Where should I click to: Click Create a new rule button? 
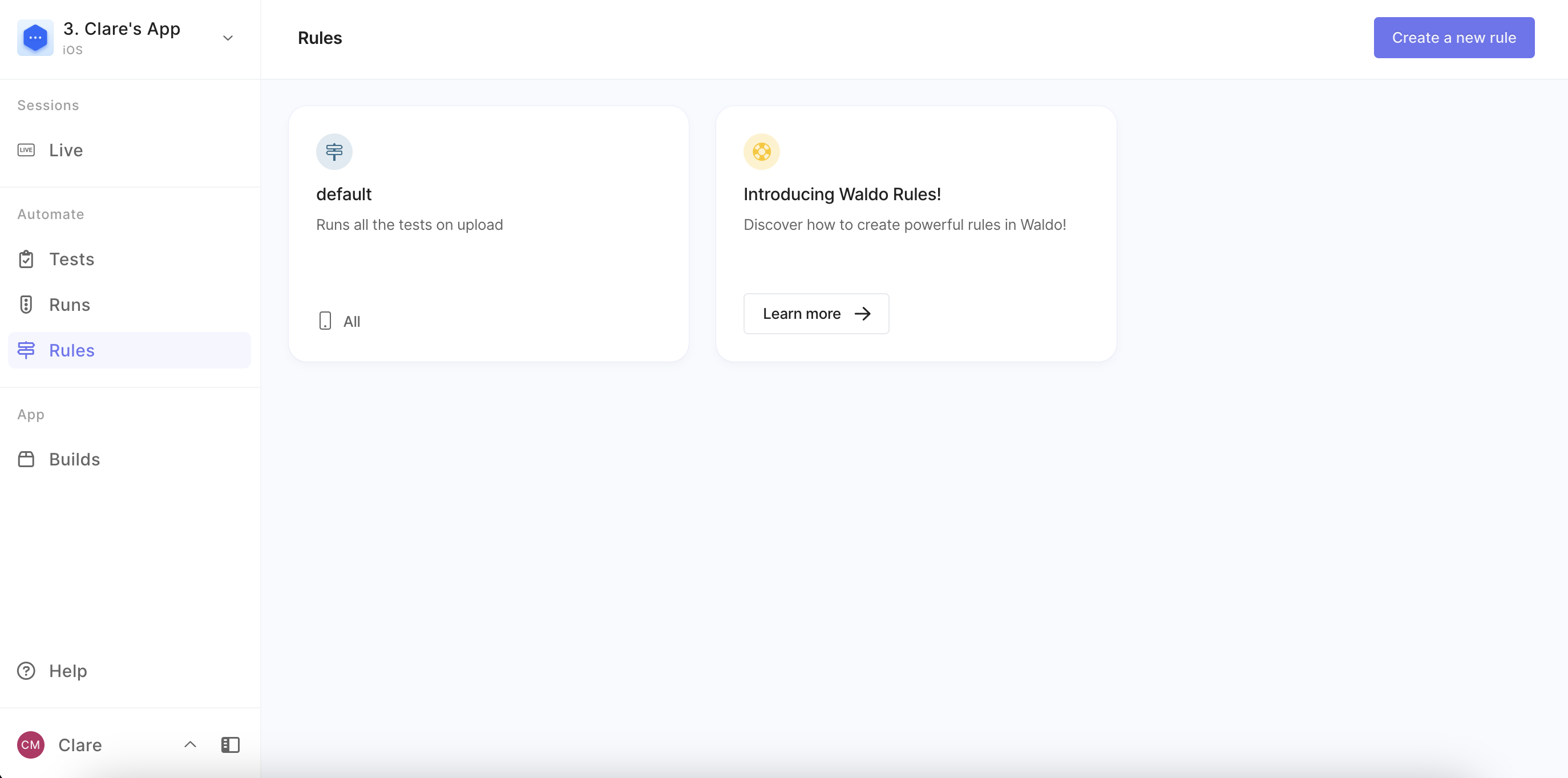[x=1453, y=38]
